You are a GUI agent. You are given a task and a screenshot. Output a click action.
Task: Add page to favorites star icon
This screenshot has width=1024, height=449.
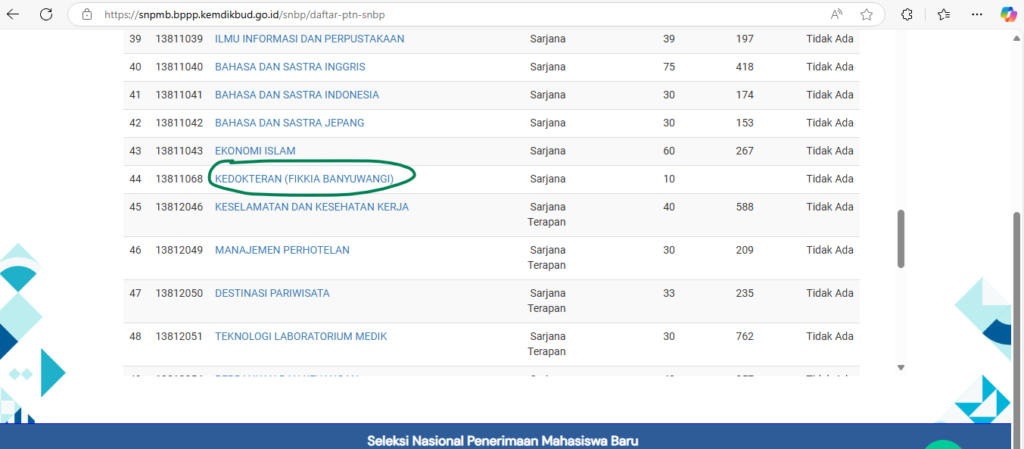[866, 14]
